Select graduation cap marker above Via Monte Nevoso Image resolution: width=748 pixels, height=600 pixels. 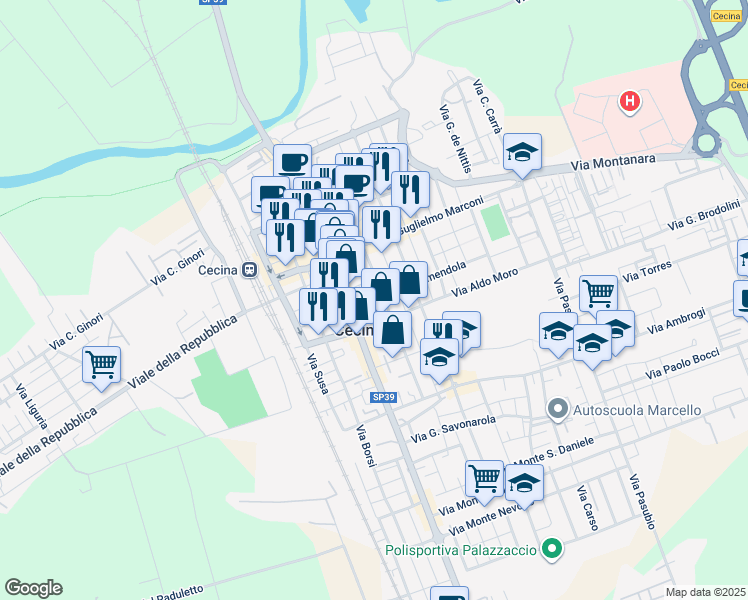click(524, 483)
